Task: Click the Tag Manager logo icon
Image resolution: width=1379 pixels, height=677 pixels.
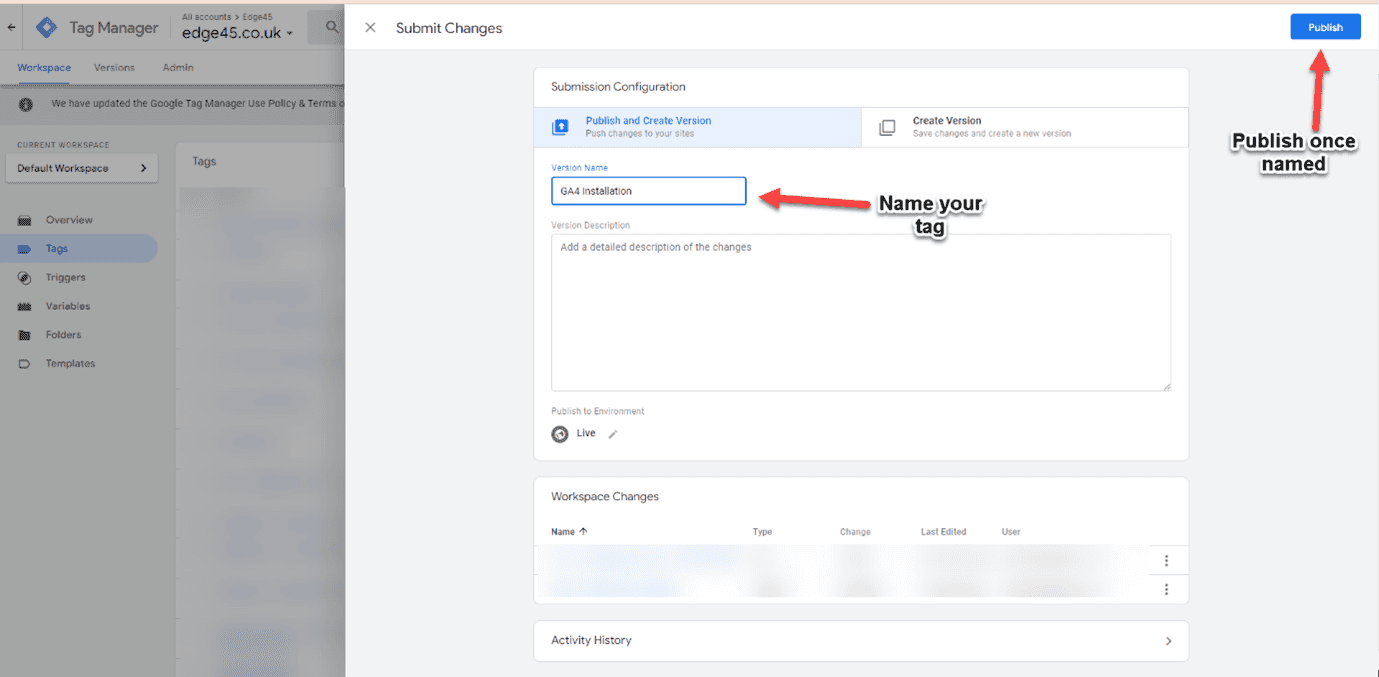Action: pyautogui.click(x=47, y=28)
